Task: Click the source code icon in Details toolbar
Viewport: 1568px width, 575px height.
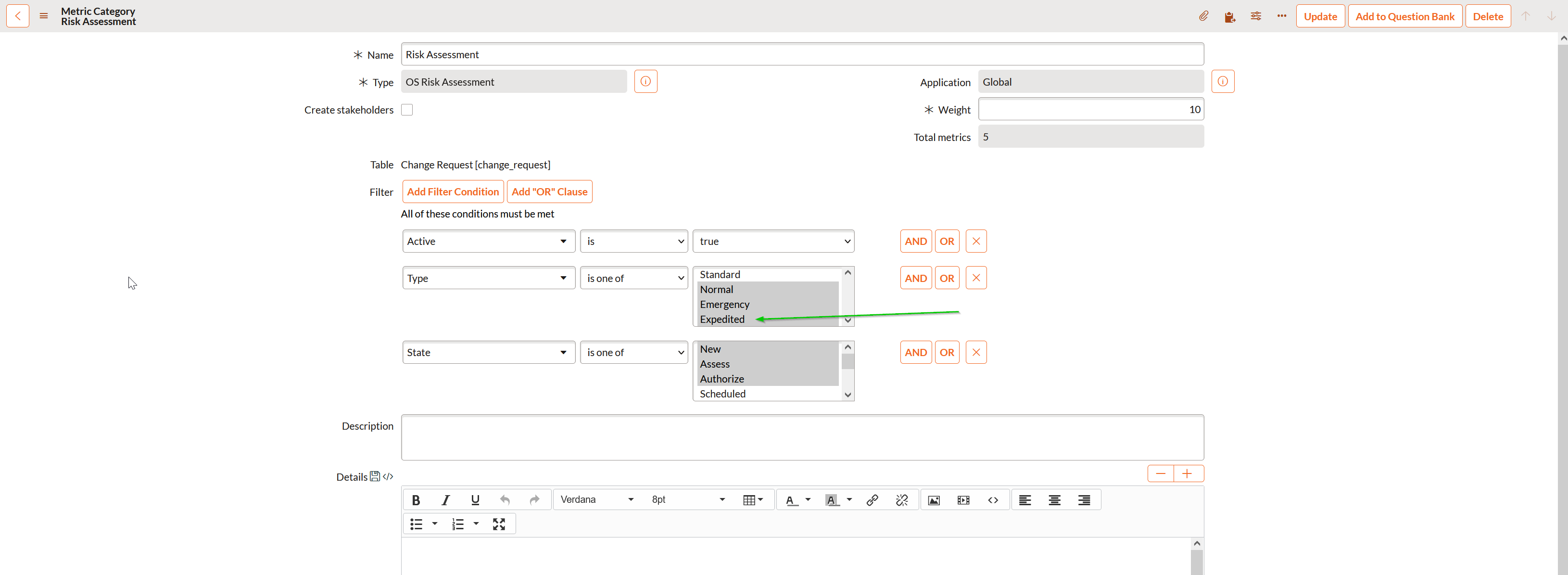Action: [993, 499]
